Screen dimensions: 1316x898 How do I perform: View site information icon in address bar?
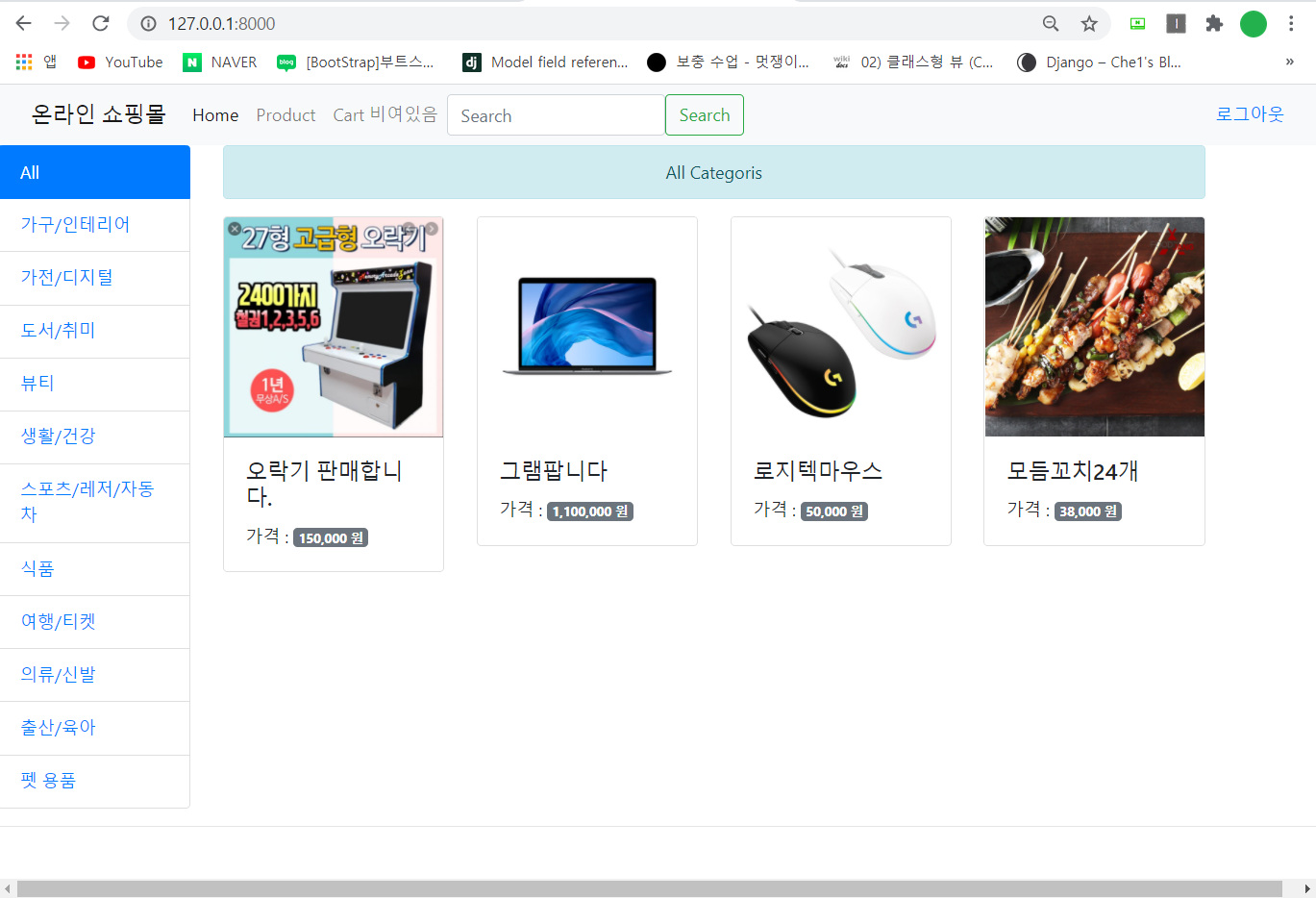pos(148,23)
